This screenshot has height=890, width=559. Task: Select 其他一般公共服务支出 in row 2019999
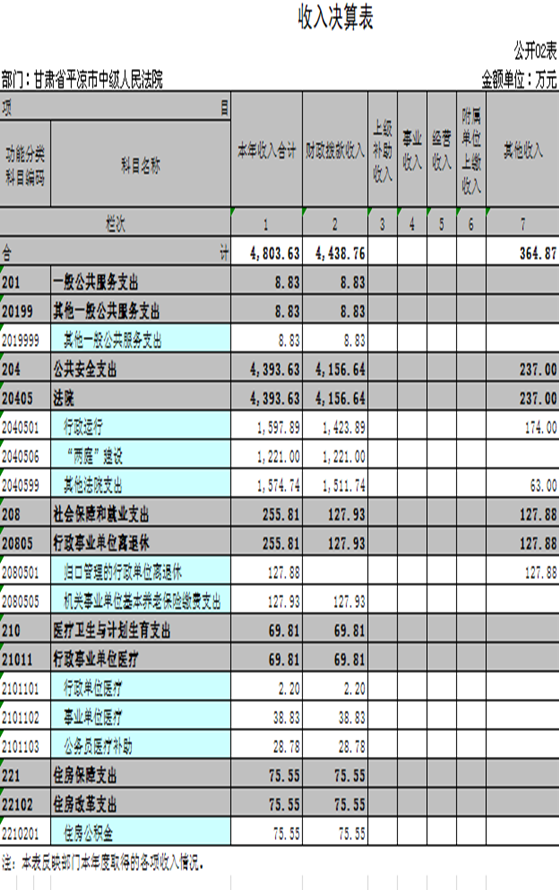point(112,341)
